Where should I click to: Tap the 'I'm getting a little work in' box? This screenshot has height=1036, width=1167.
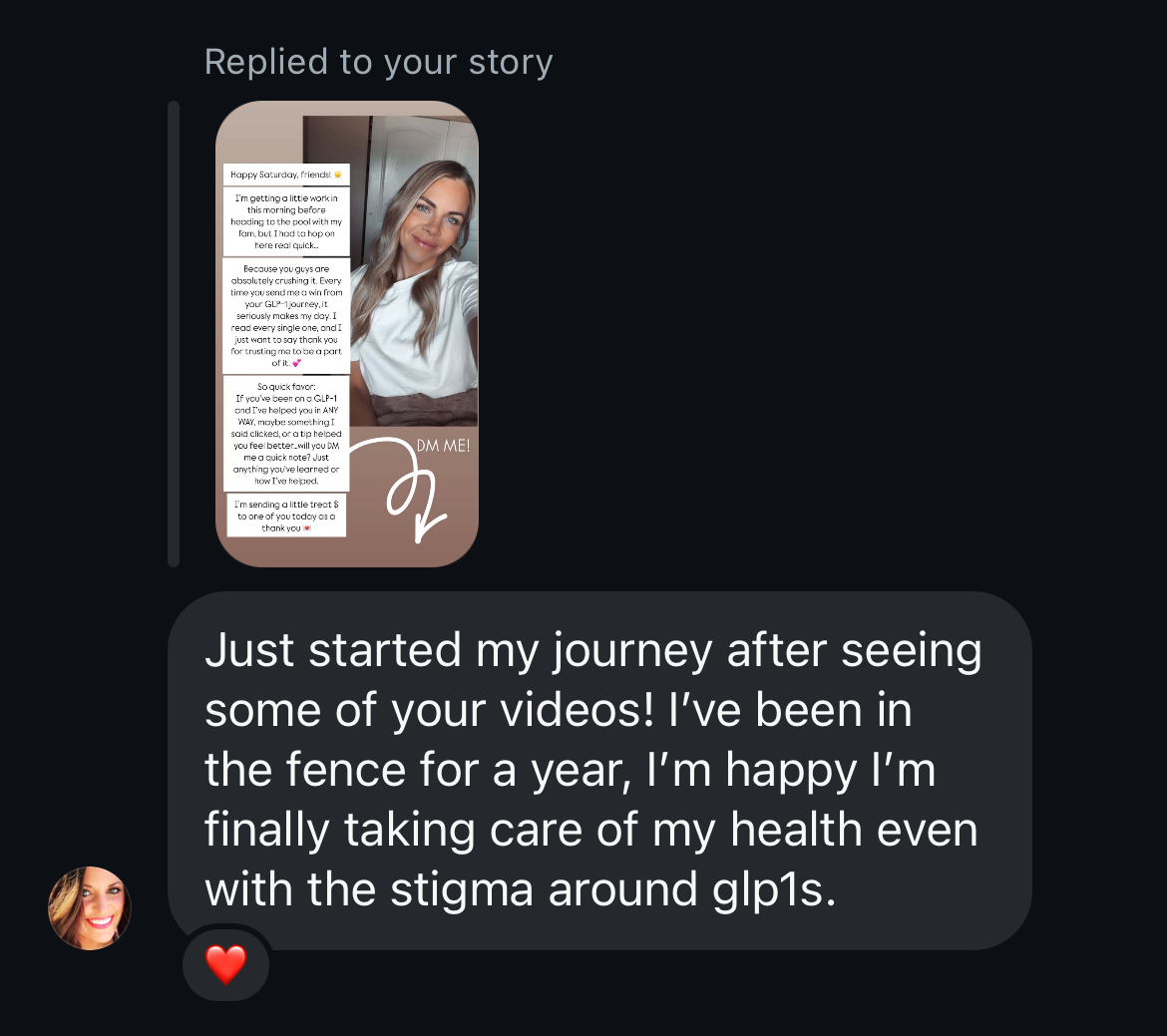[286, 221]
